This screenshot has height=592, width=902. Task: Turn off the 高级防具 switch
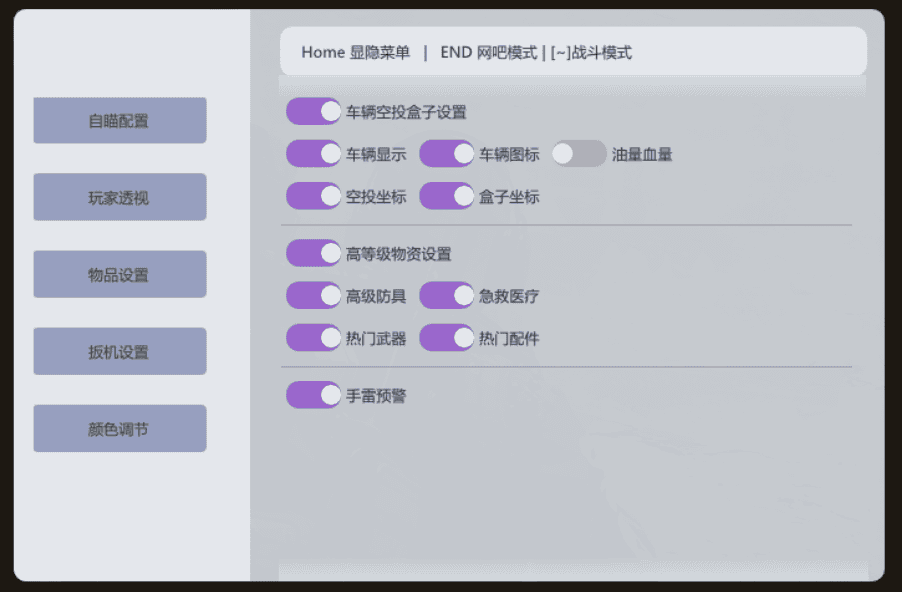click(x=314, y=296)
